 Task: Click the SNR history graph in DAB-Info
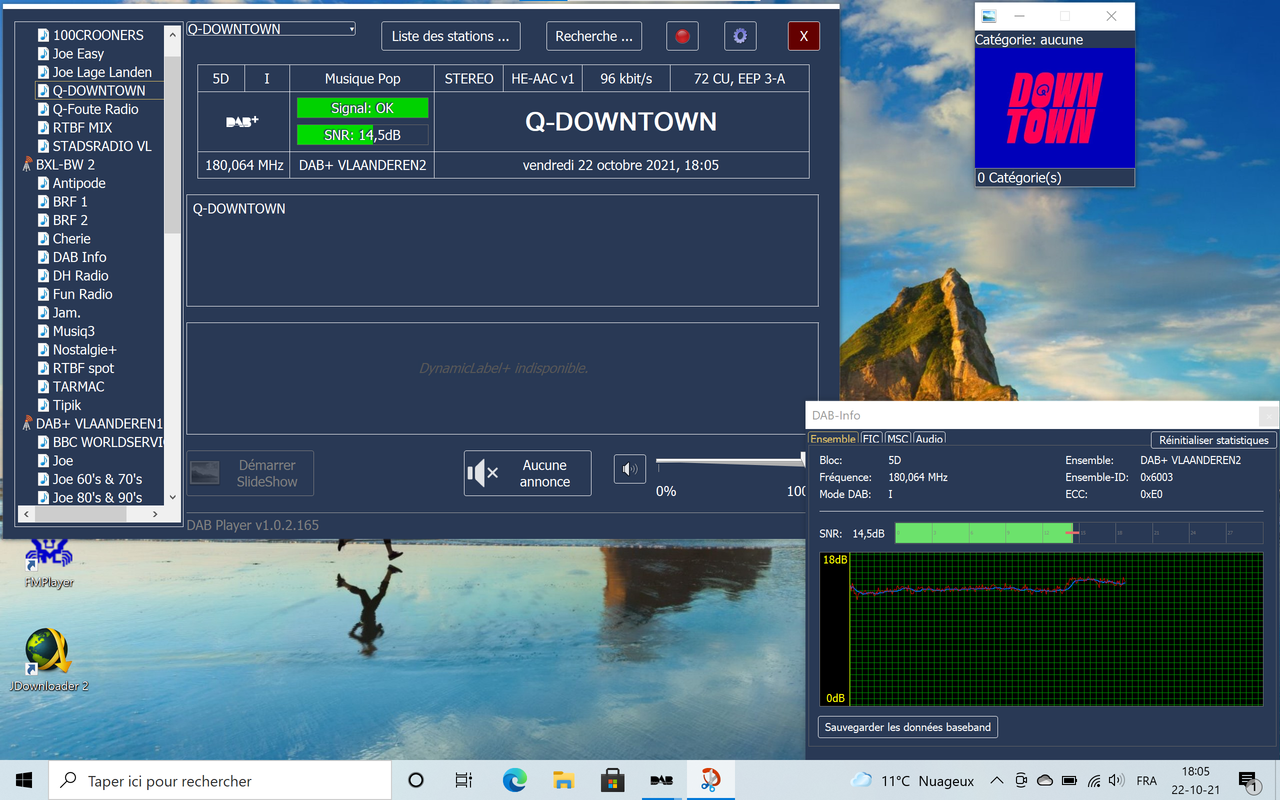1041,629
